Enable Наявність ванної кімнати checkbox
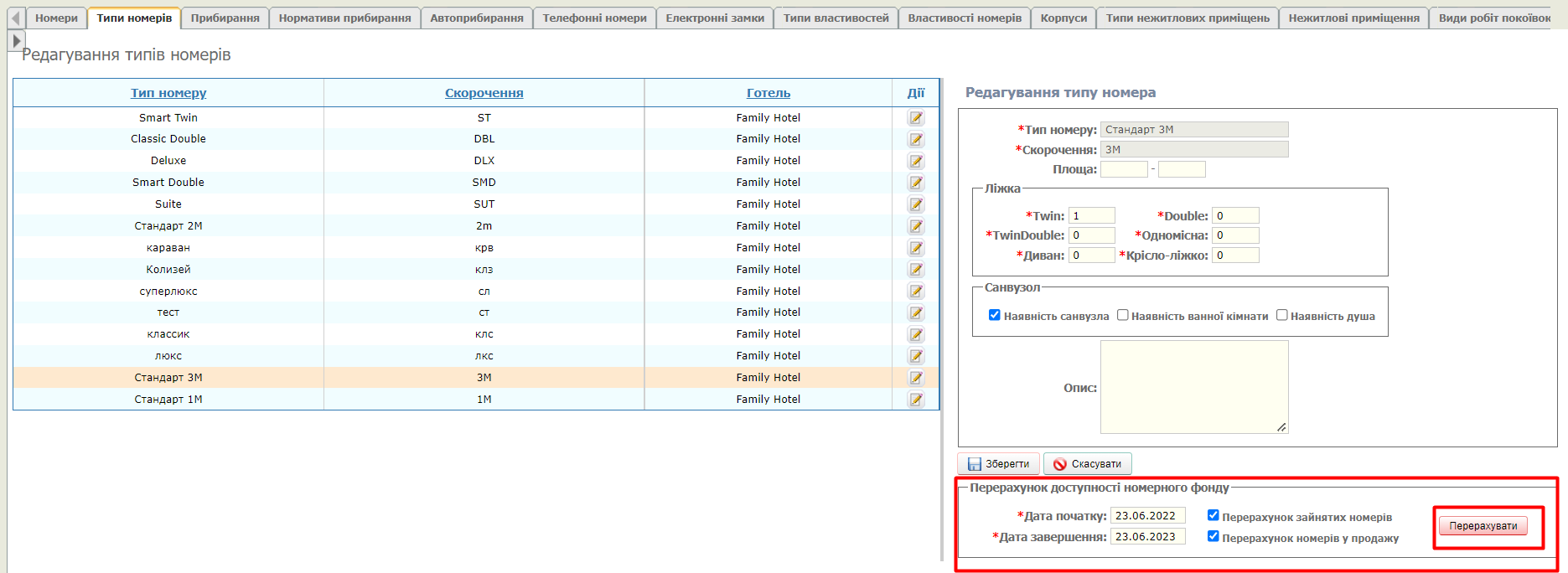The width and height of the screenshot is (1568, 573). tap(1122, 315)
